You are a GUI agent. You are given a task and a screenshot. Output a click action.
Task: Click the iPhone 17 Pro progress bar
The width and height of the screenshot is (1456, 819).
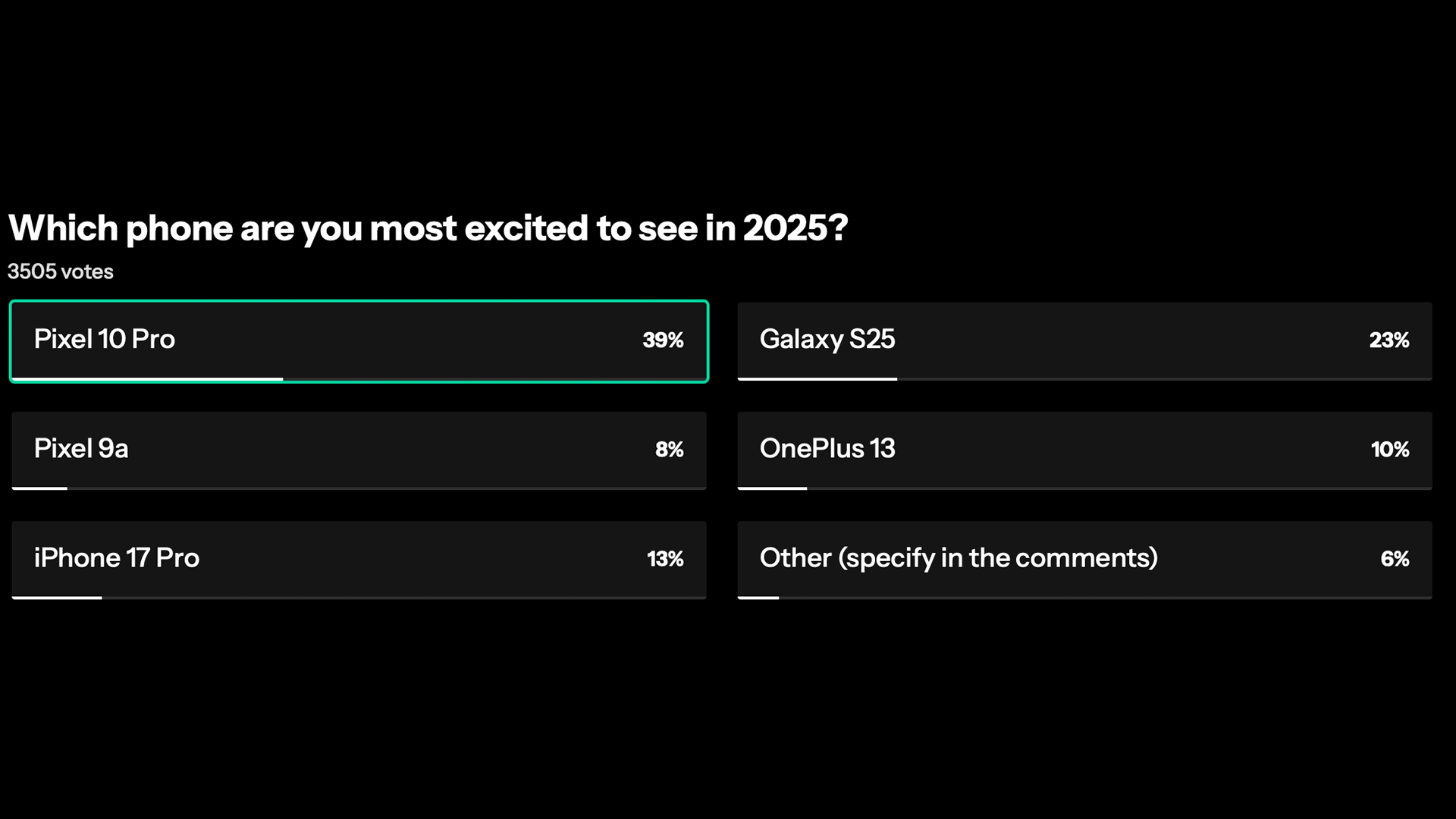[359, 598]
